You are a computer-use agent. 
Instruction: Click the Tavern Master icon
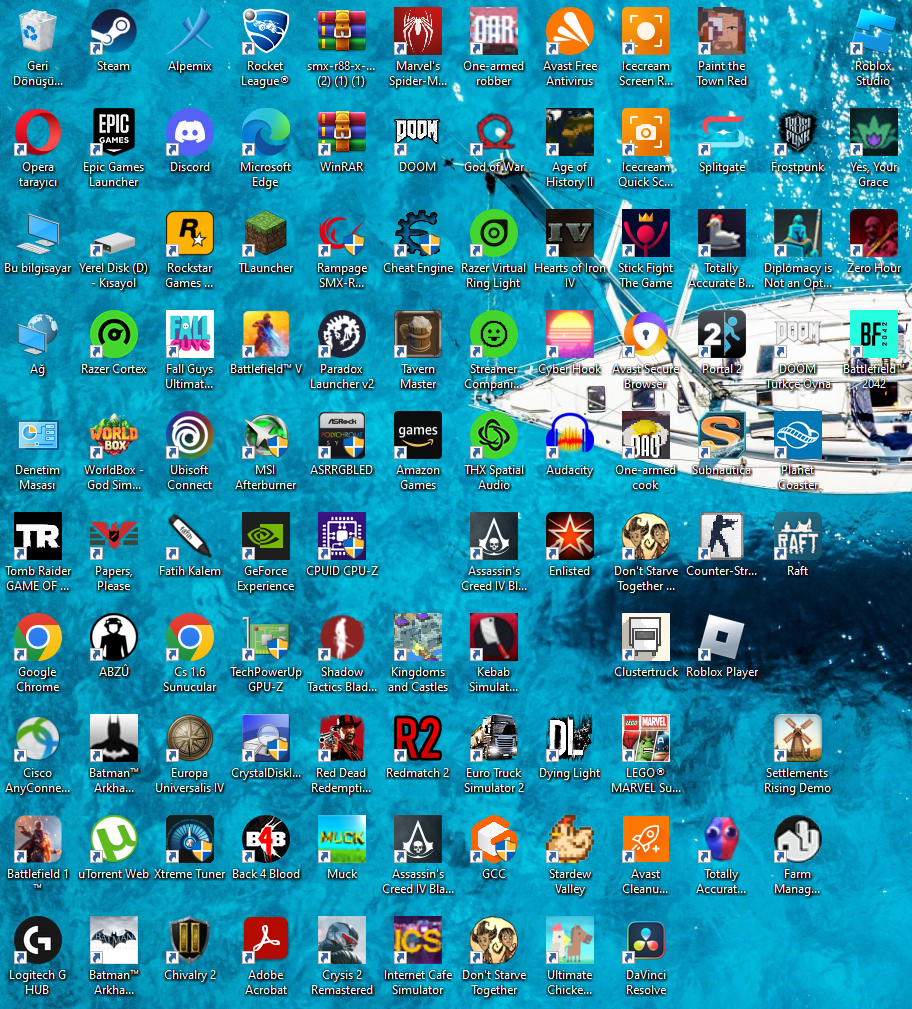pyautogui.click(x=418, y=335)
